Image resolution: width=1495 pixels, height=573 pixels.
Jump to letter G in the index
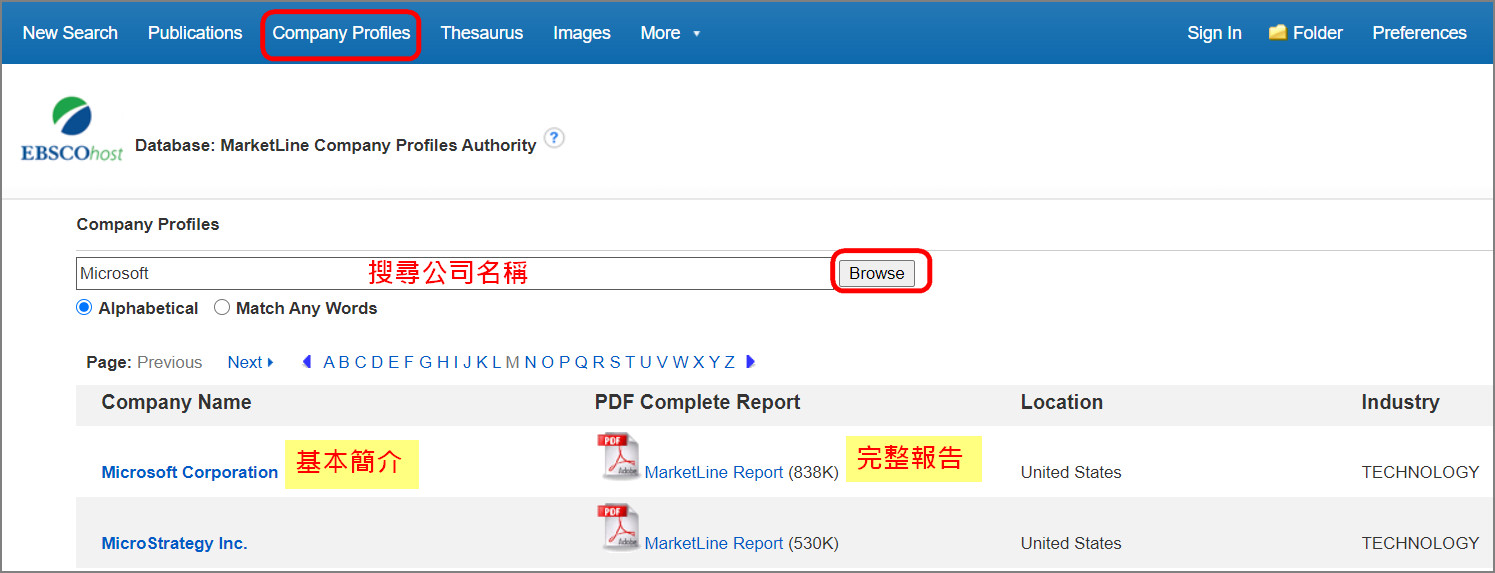tap(425, 362)
